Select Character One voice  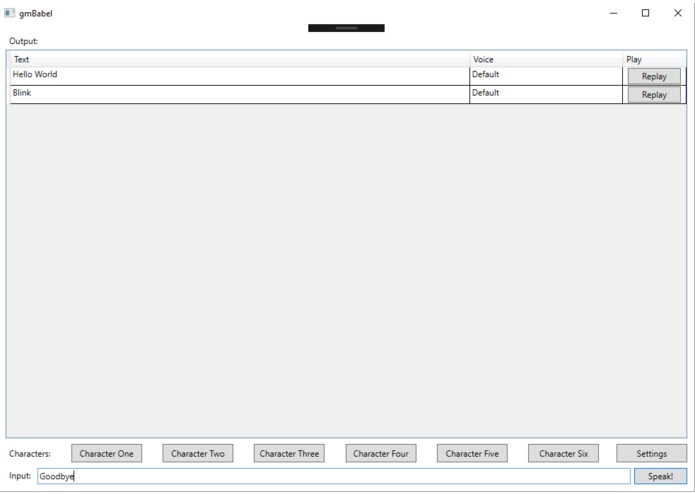pos(106,453)
